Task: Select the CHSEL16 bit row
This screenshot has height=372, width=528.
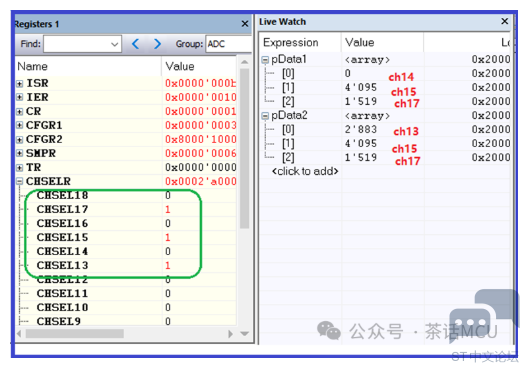Action: tap(126, 223)
